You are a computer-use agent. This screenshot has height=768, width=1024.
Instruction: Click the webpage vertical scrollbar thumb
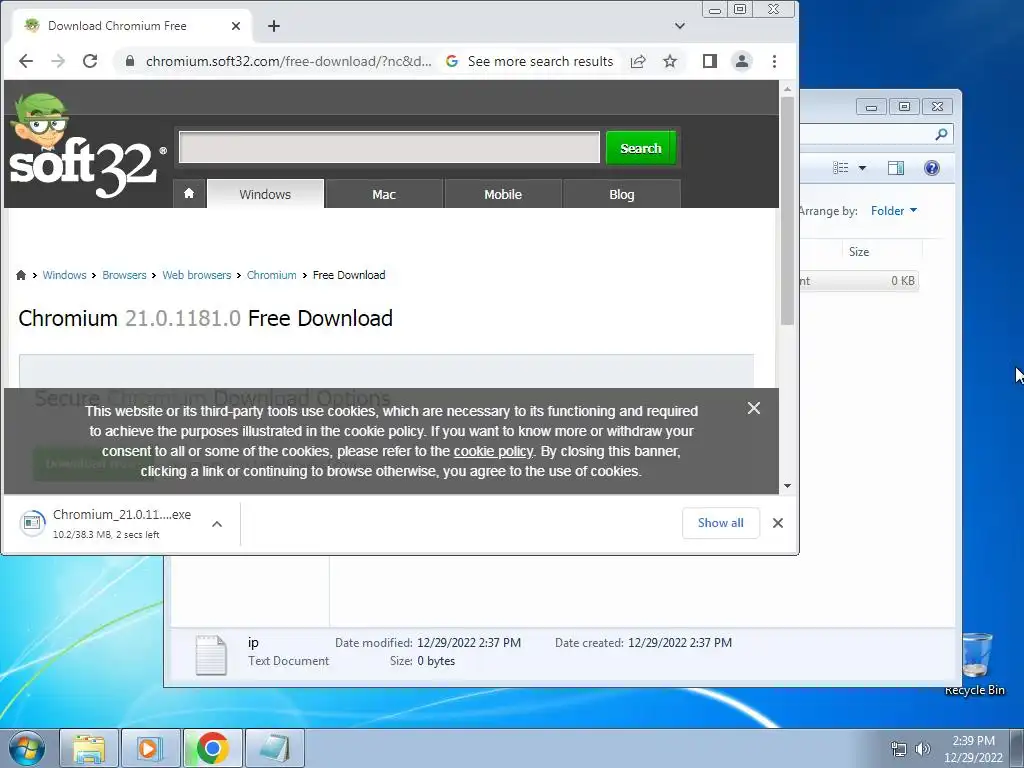point(787,210)
